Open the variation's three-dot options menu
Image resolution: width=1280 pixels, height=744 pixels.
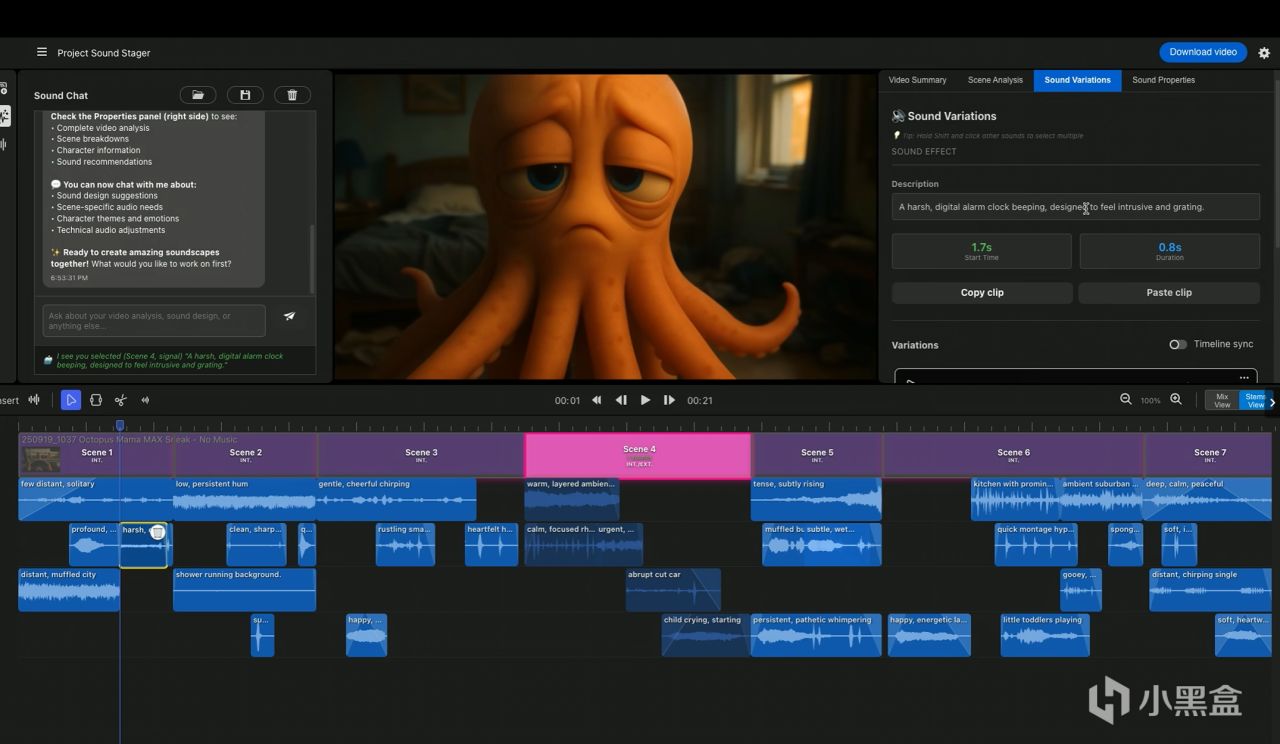click(1244, 378)
